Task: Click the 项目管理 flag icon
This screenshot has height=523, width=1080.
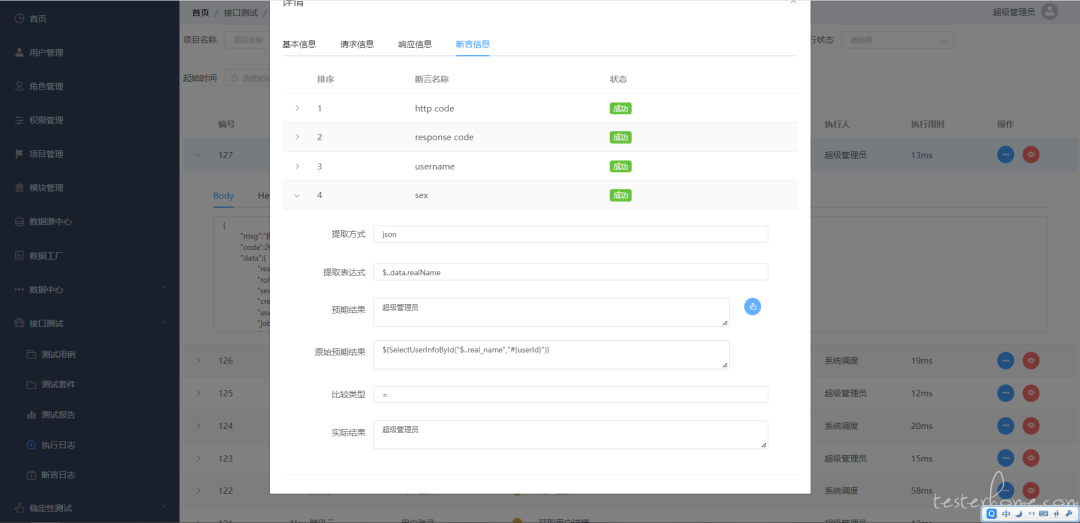Action: click(19, 154)
